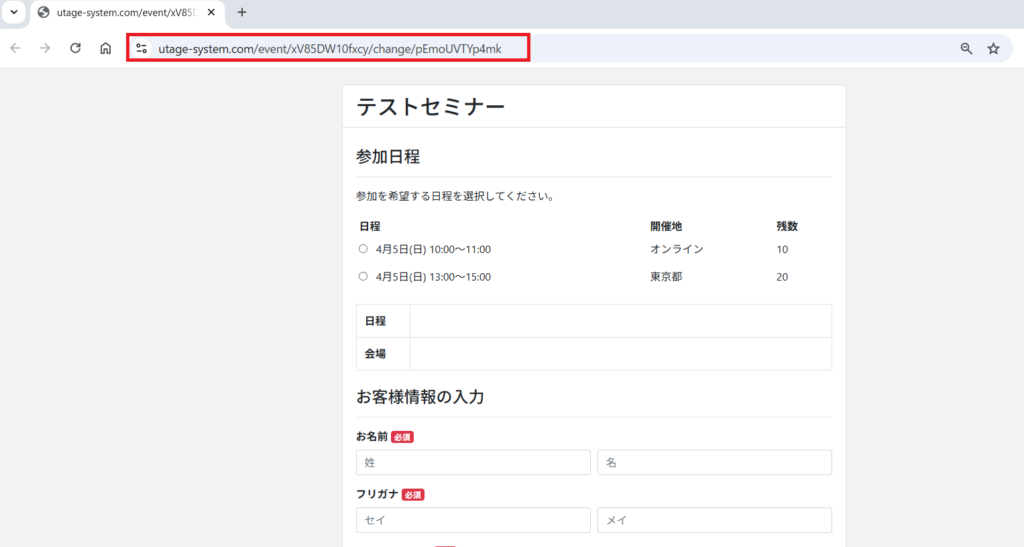Click the empty 会場 table cell

(x=620, y=354)
